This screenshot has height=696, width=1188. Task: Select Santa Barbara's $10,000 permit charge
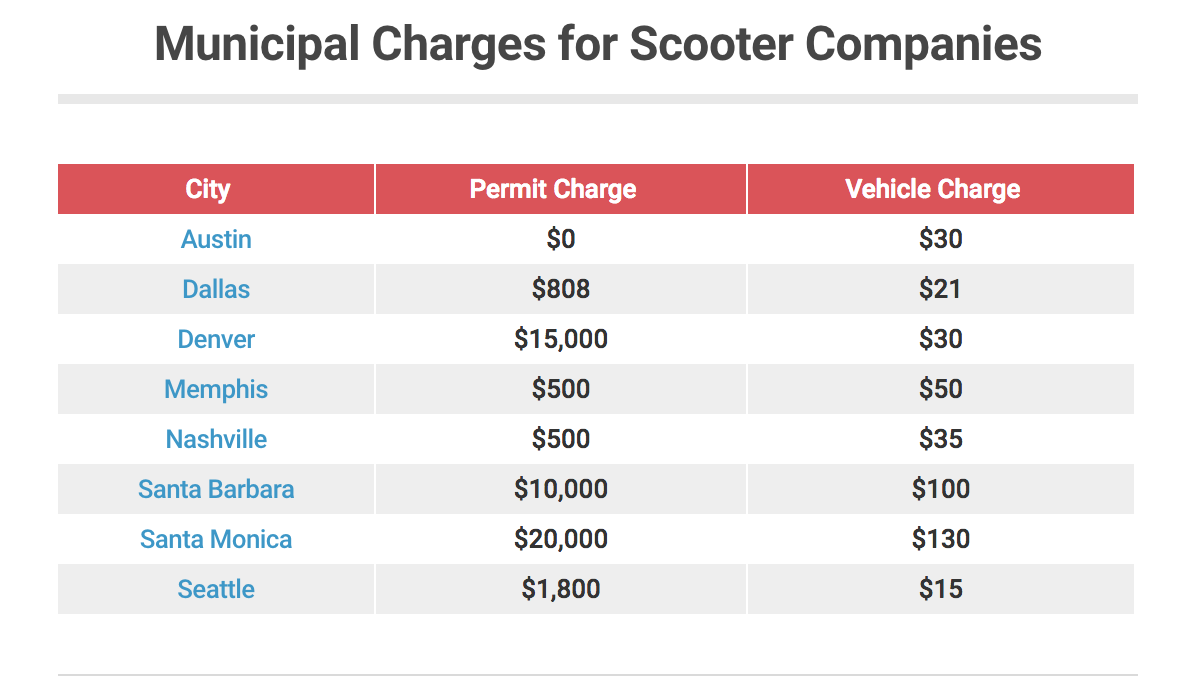pyautogui.click(x=561, y=490)
